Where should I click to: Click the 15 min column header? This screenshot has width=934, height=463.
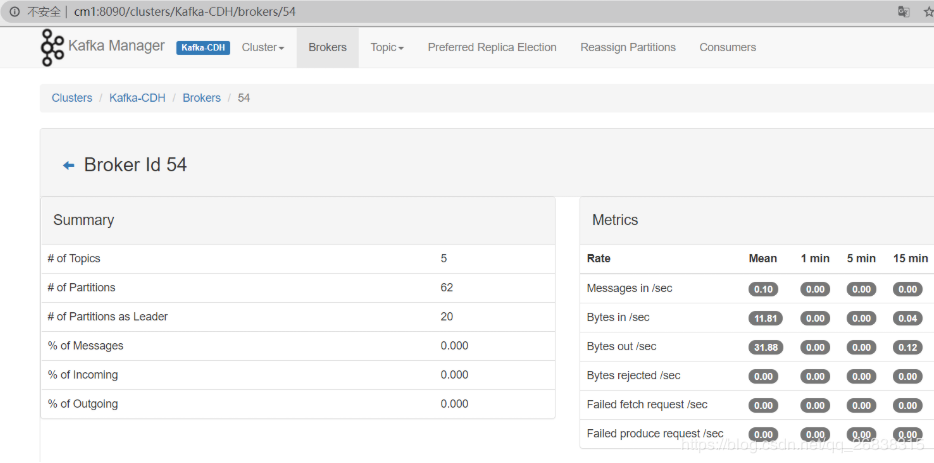910,259
